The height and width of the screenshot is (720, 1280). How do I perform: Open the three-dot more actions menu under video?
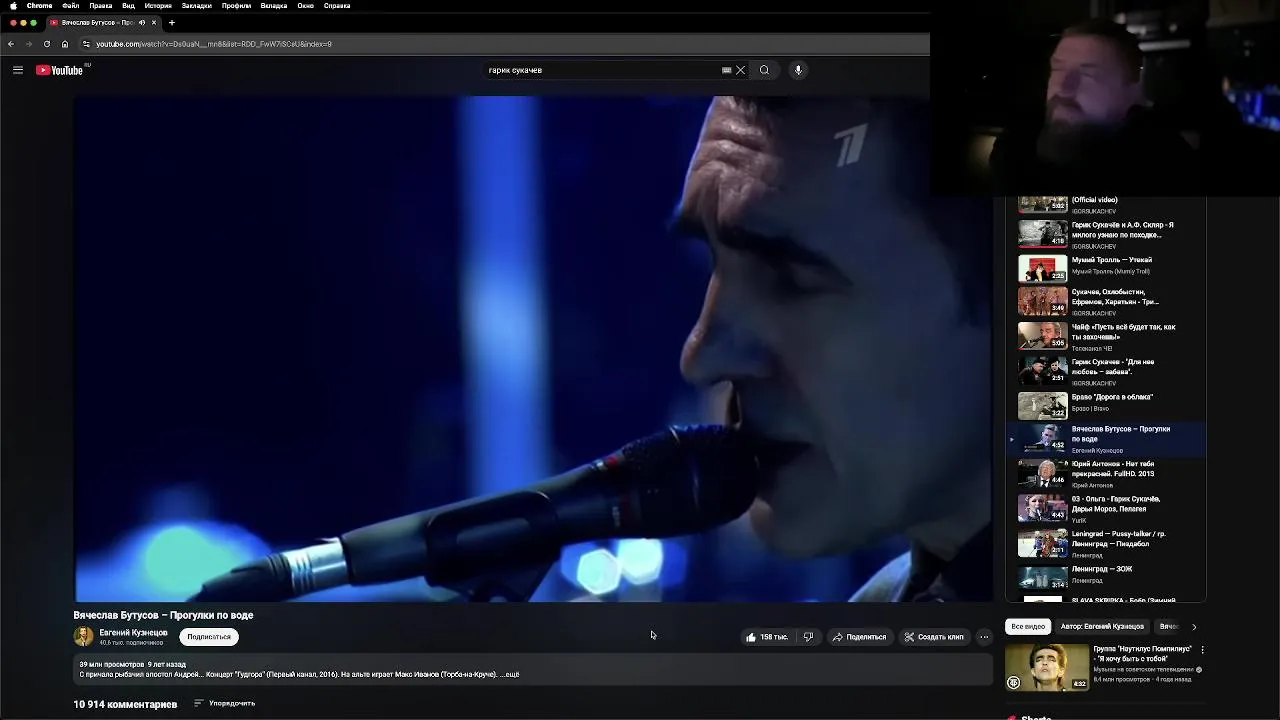click(984, 637)
